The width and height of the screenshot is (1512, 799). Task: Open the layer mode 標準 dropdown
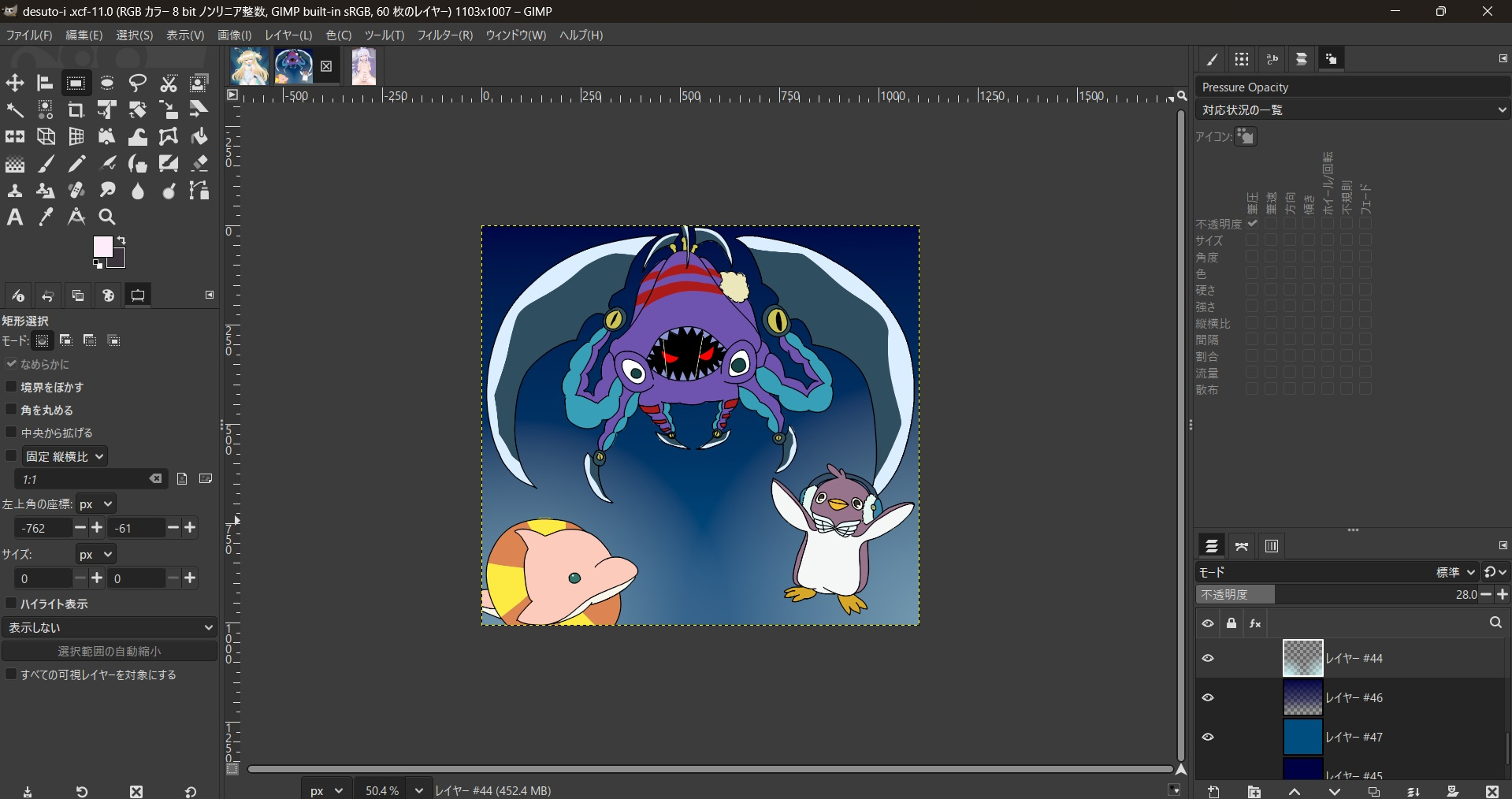point(1454,572)
